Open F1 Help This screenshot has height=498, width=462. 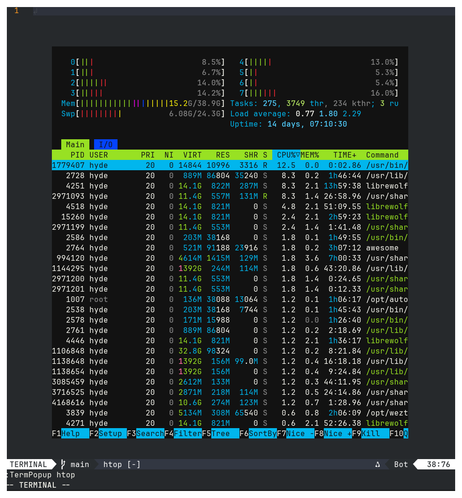click(70, 433)
